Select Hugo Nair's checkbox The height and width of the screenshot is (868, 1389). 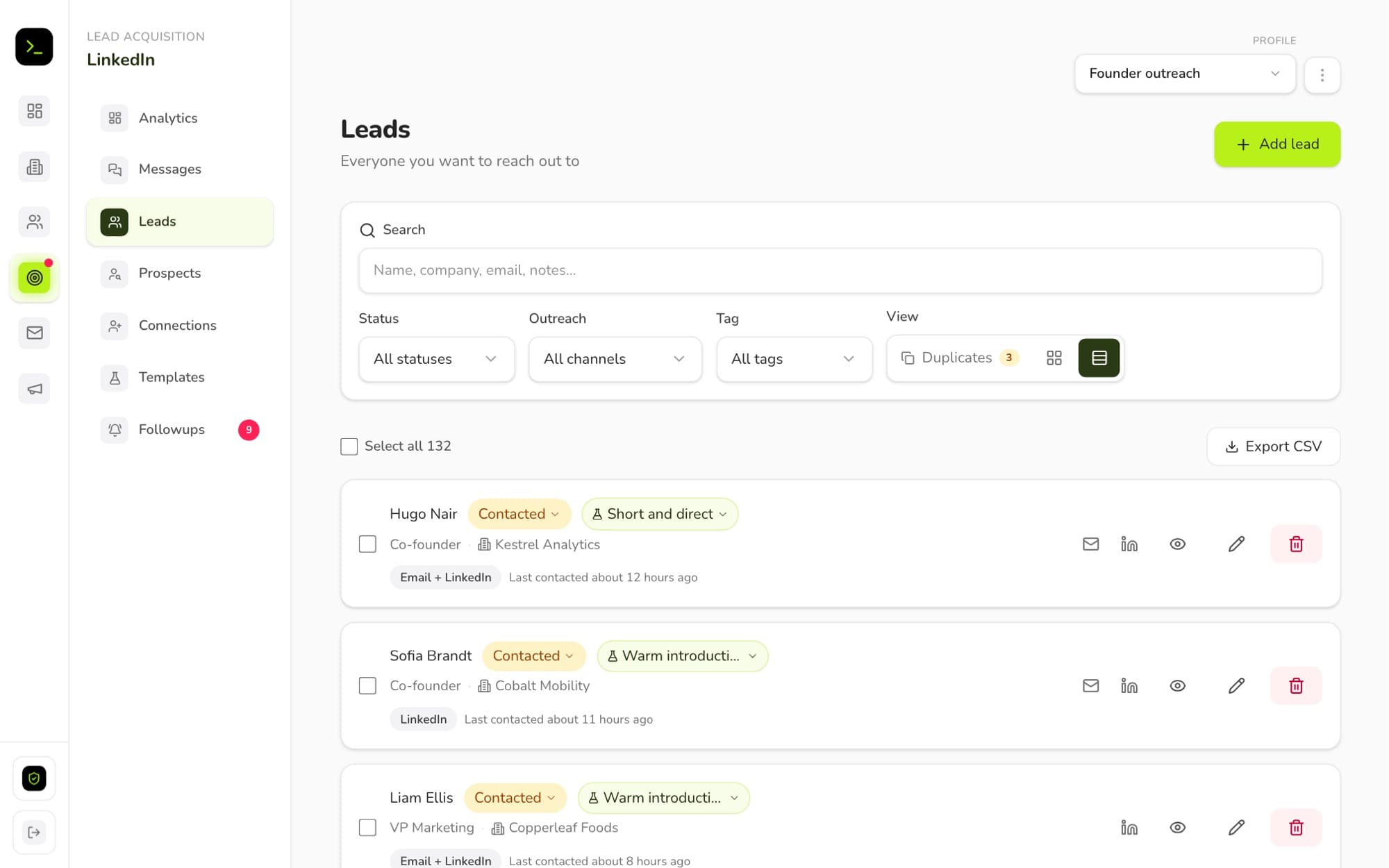tap(367, 544)
